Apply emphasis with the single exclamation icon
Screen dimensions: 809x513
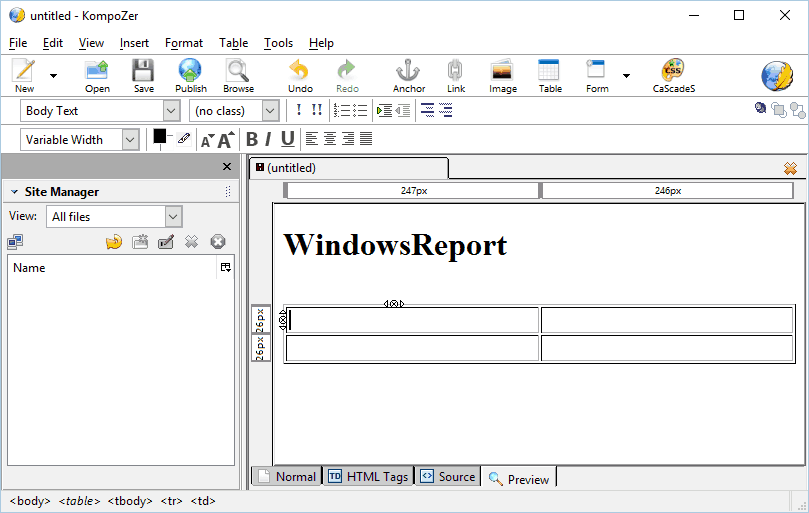coord(299,110)
